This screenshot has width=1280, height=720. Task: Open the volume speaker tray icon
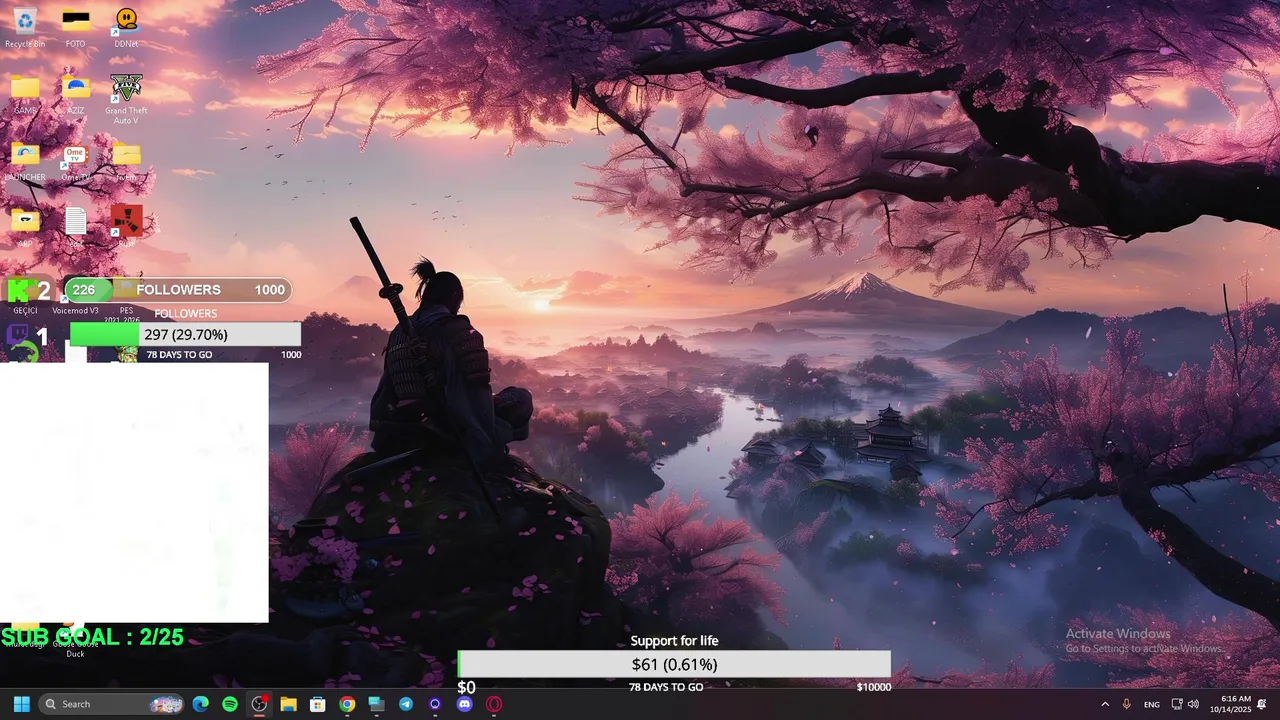point(1193,704)
